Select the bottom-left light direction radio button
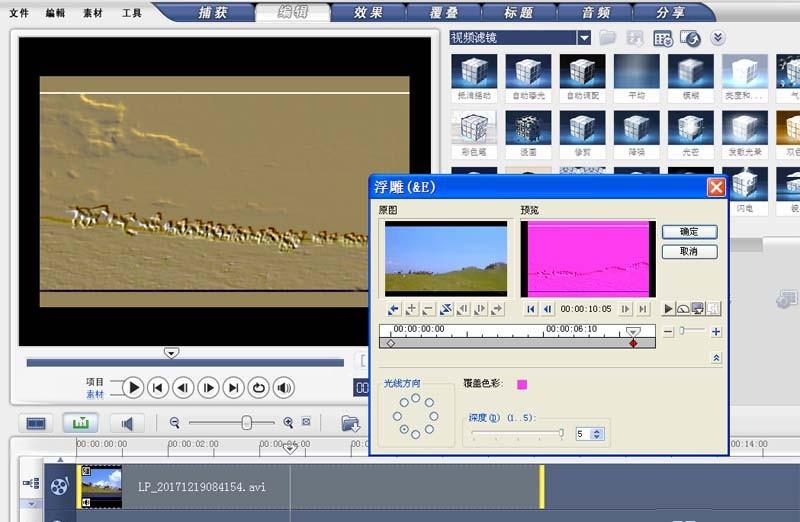This screenshot has width=800, height=522. [x=404, y=431]
